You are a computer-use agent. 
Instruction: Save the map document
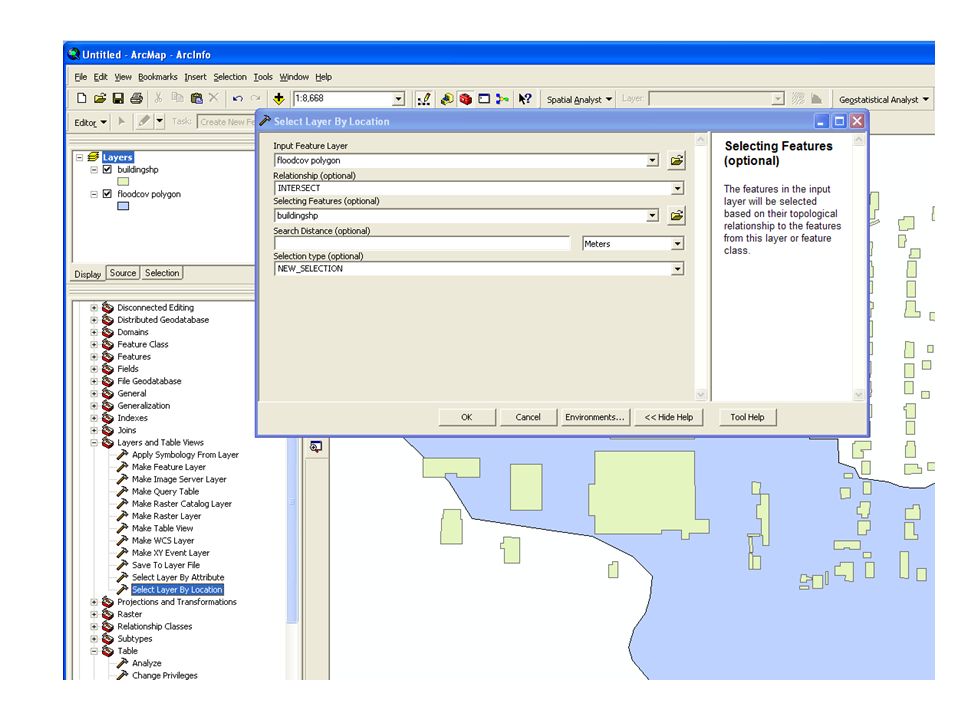[118, 98]
